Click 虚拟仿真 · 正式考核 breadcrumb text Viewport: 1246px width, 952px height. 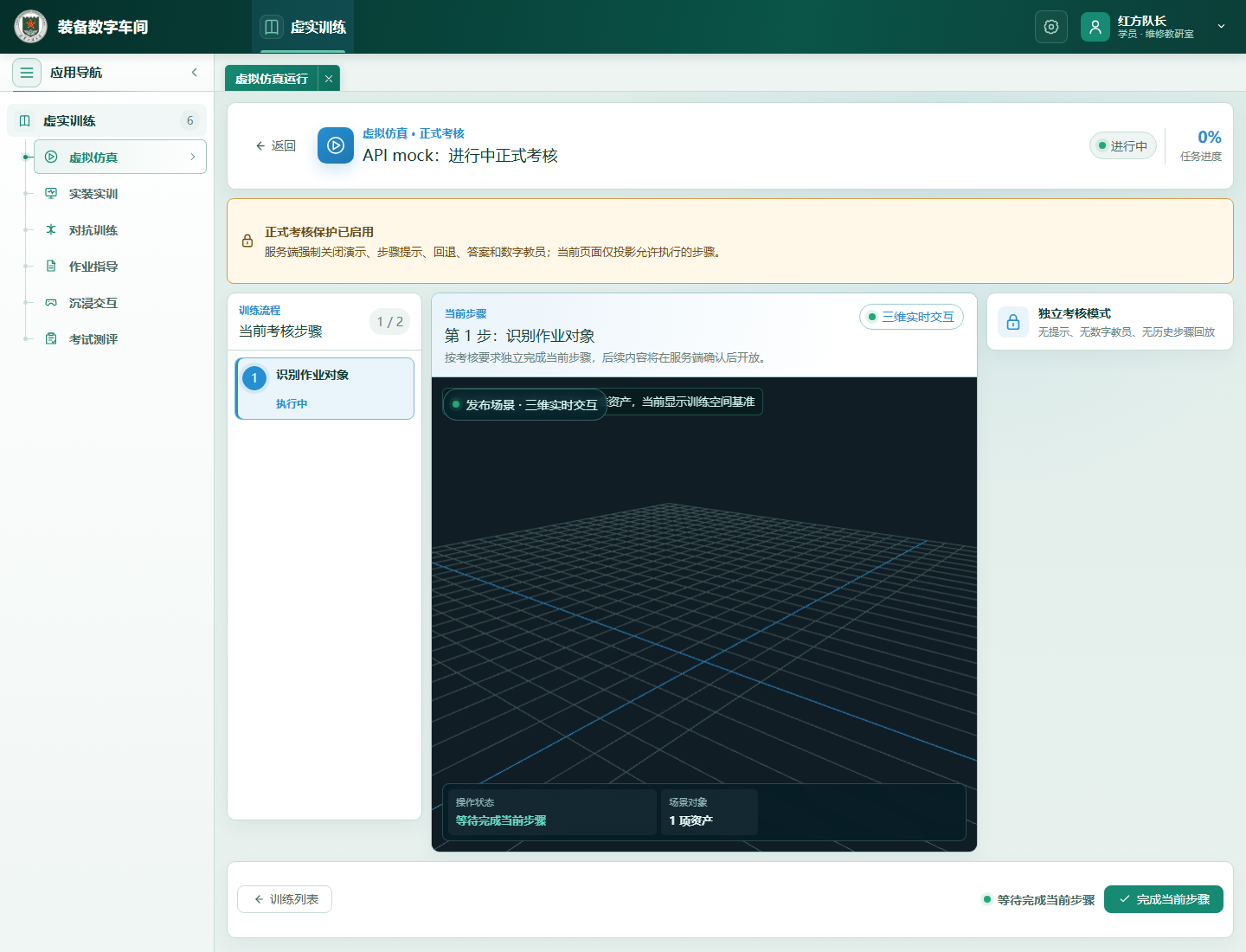[x=414, y=133]
